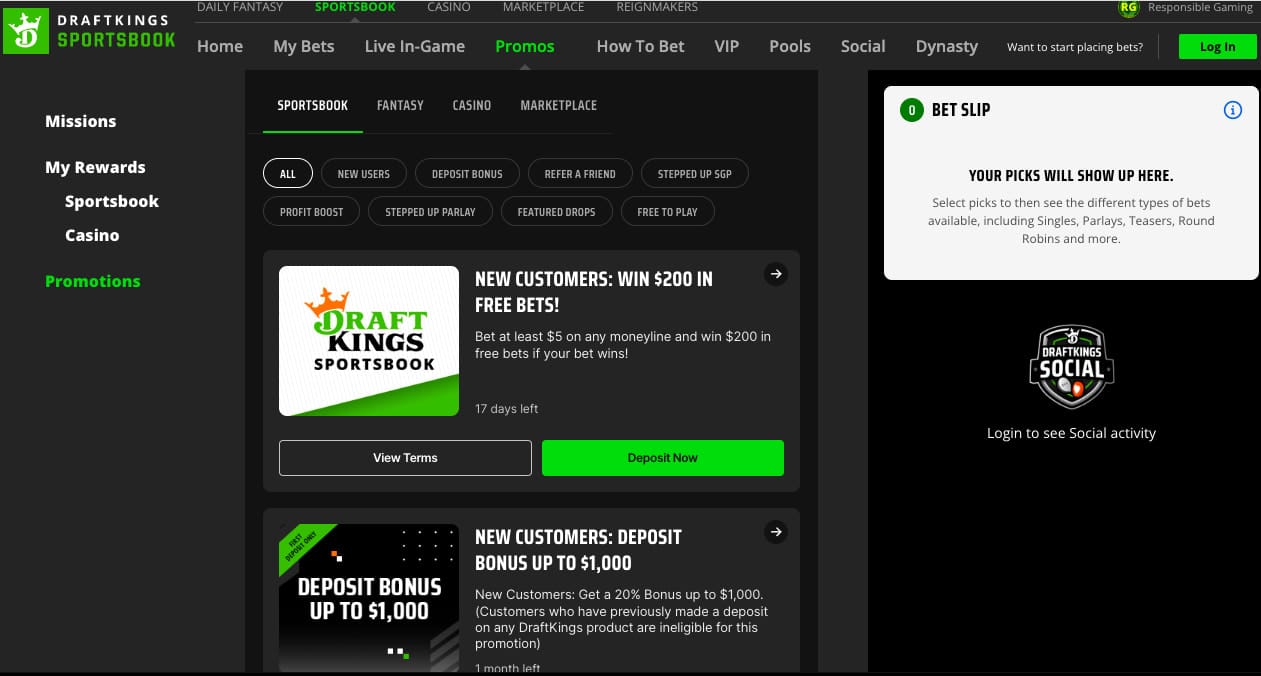Open the Daily Fantasy product tab
Image resolution: width=1261 pixels, height=676 pixels.
pos(240,7)
